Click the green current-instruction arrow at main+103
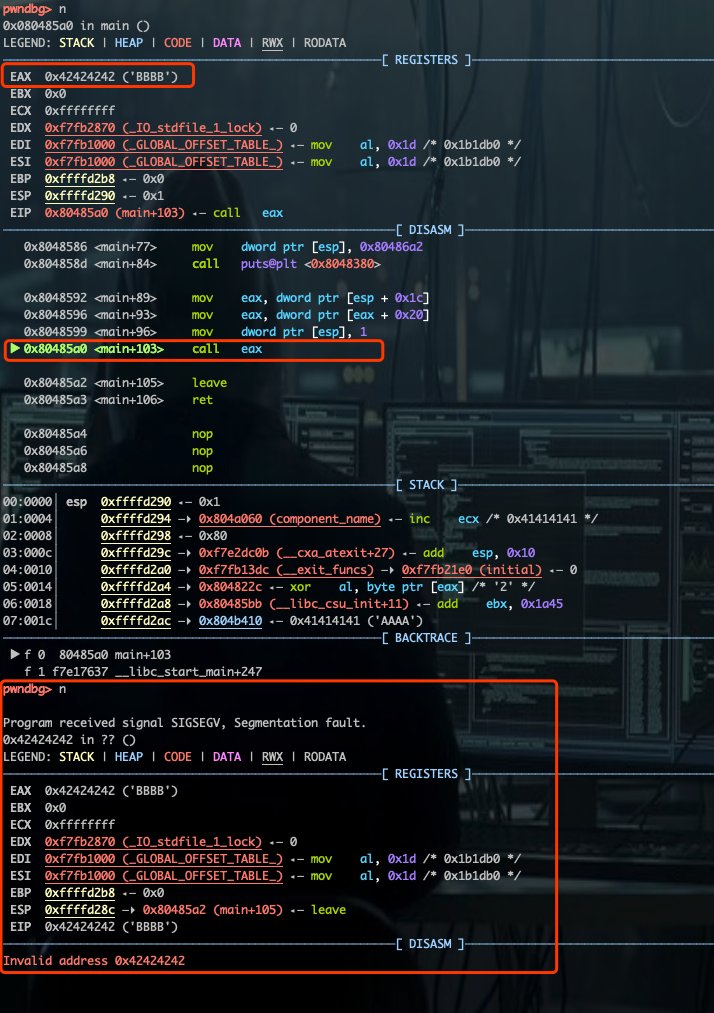Viewport: 714px width, 1013px height. coord(14,349)
